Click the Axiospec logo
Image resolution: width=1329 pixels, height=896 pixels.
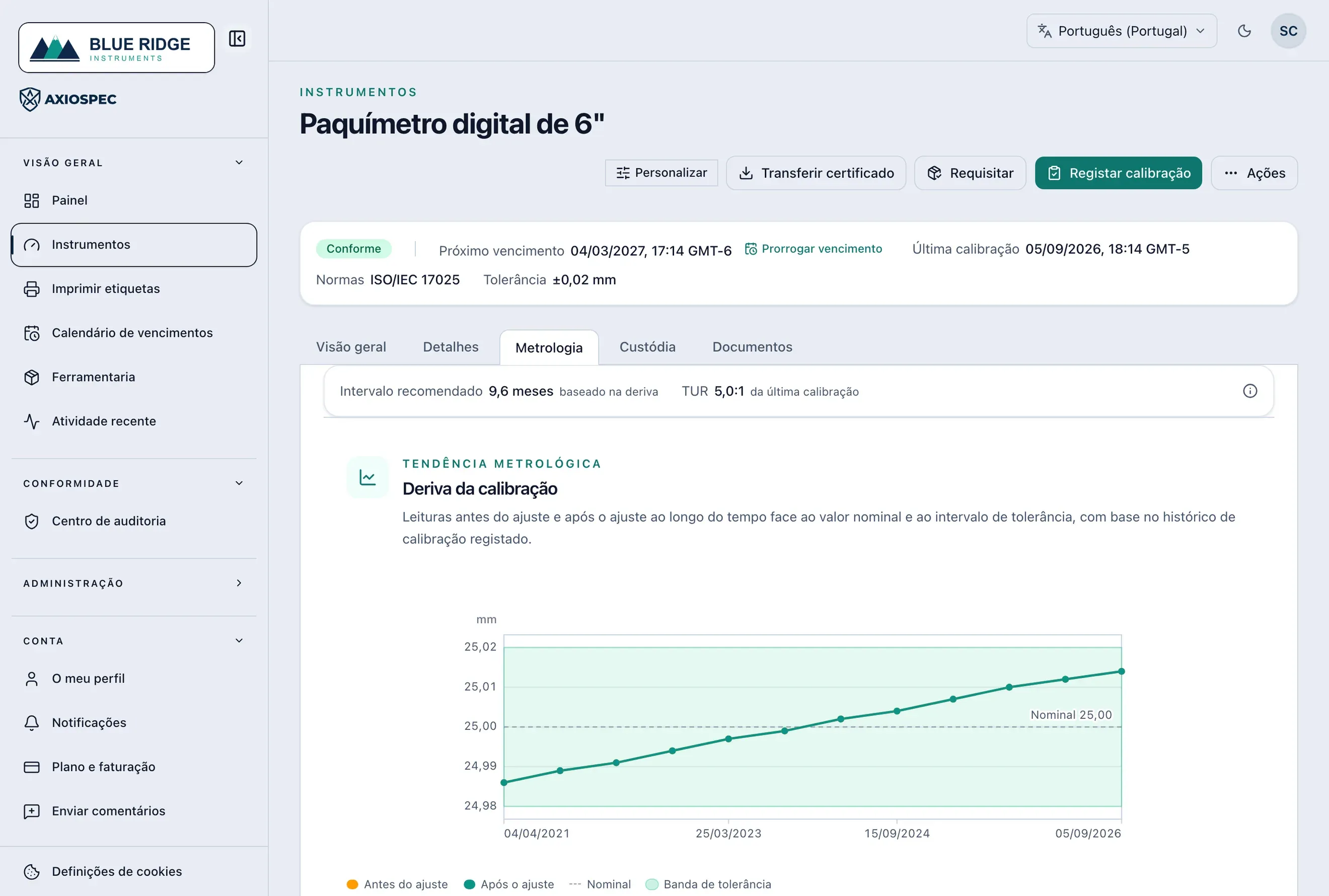(x=68, y=100)
